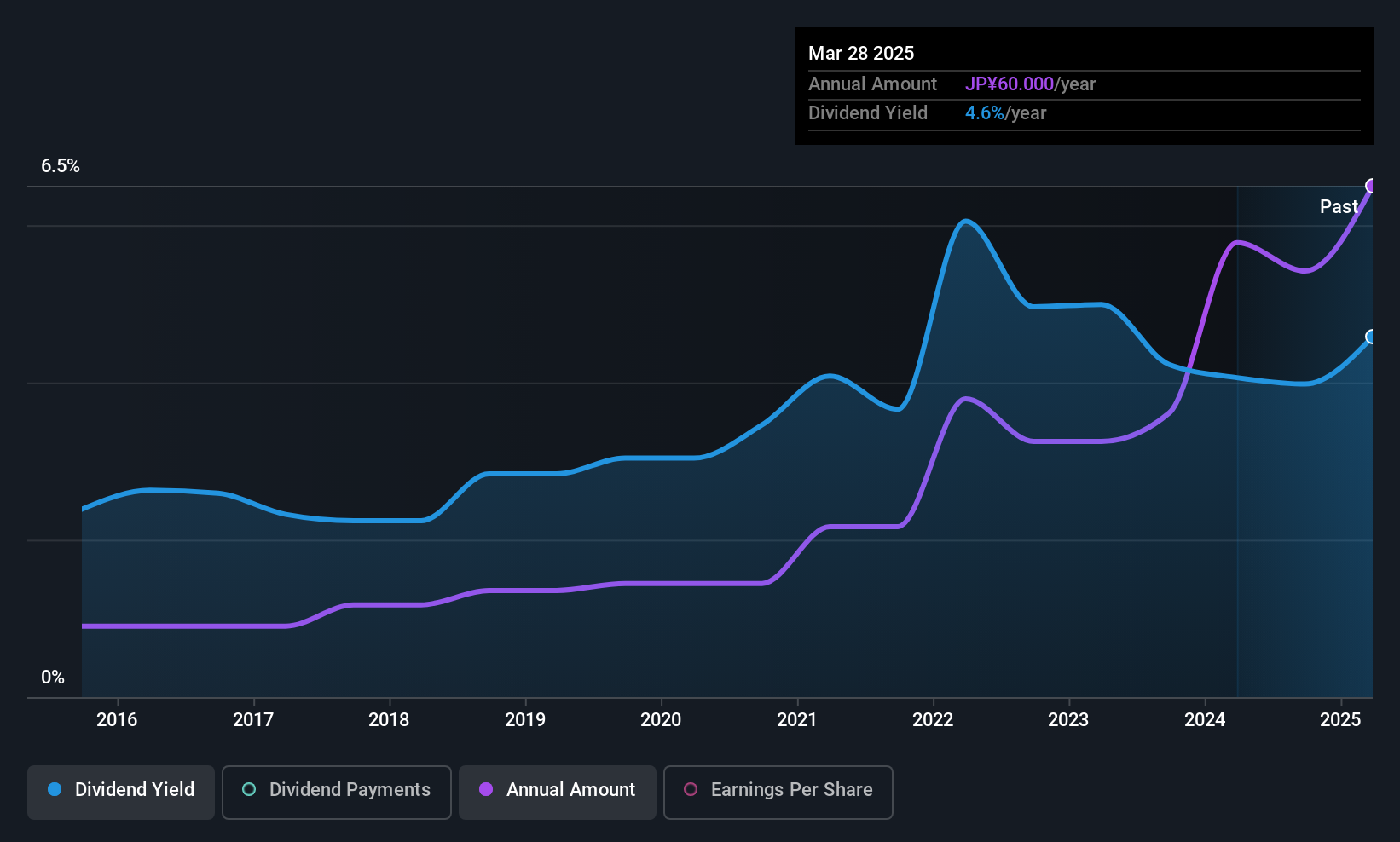Screen dimensions: 1400x842
Task: Toggle the Annual Amount legend button
Action: (x=558, y=792)
